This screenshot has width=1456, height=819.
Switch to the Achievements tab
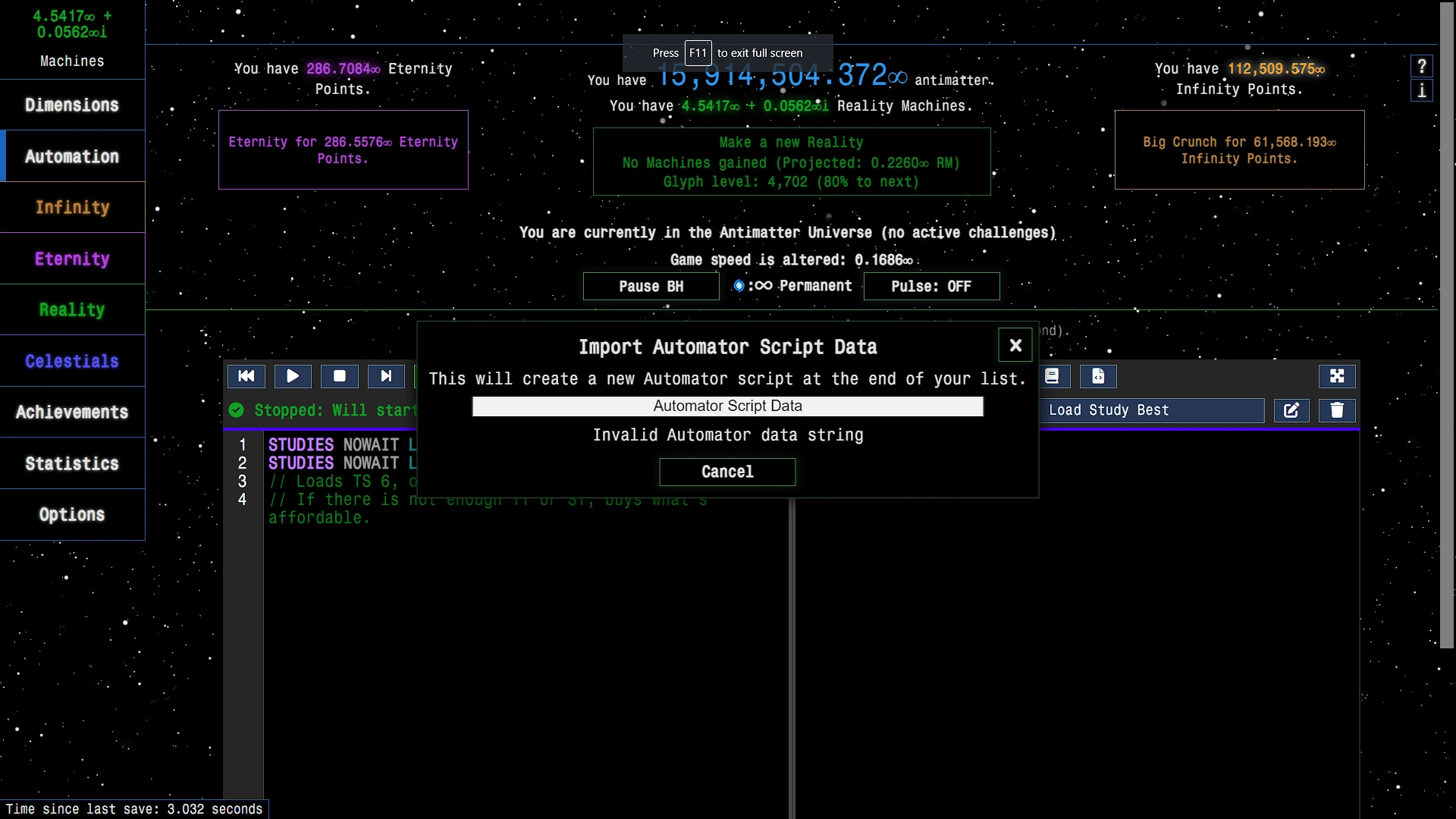(72, 413)
